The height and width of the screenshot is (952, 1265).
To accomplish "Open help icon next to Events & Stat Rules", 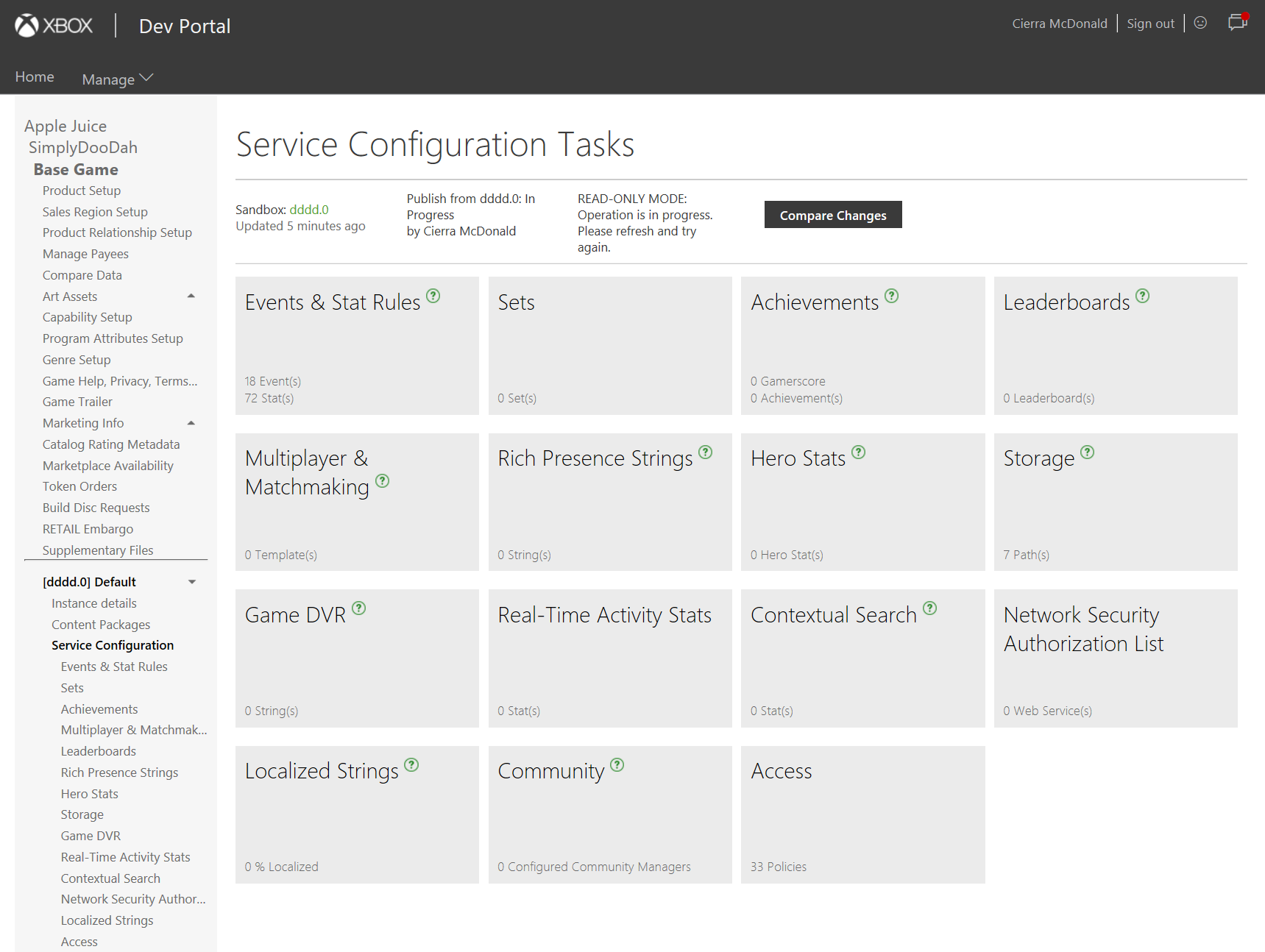I will (x=433, y=296).
